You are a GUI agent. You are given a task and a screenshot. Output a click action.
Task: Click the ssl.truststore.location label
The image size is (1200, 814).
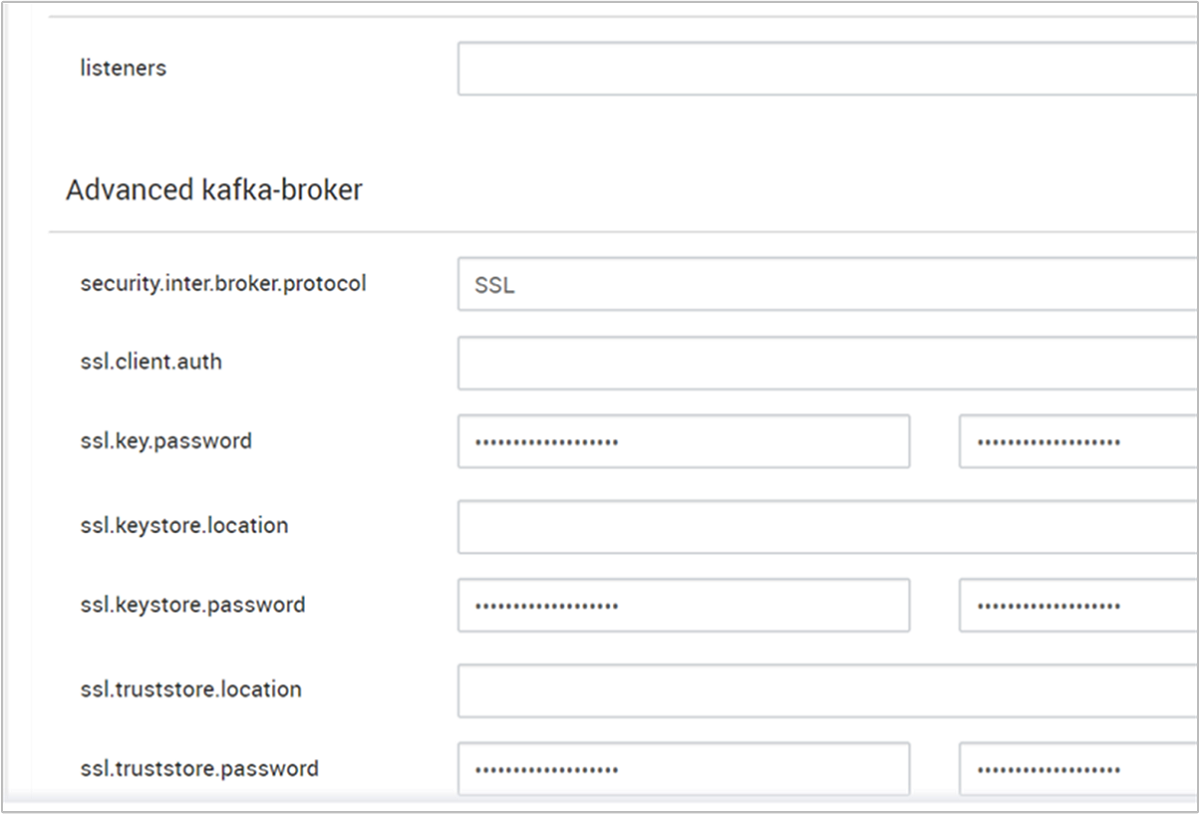191,689
